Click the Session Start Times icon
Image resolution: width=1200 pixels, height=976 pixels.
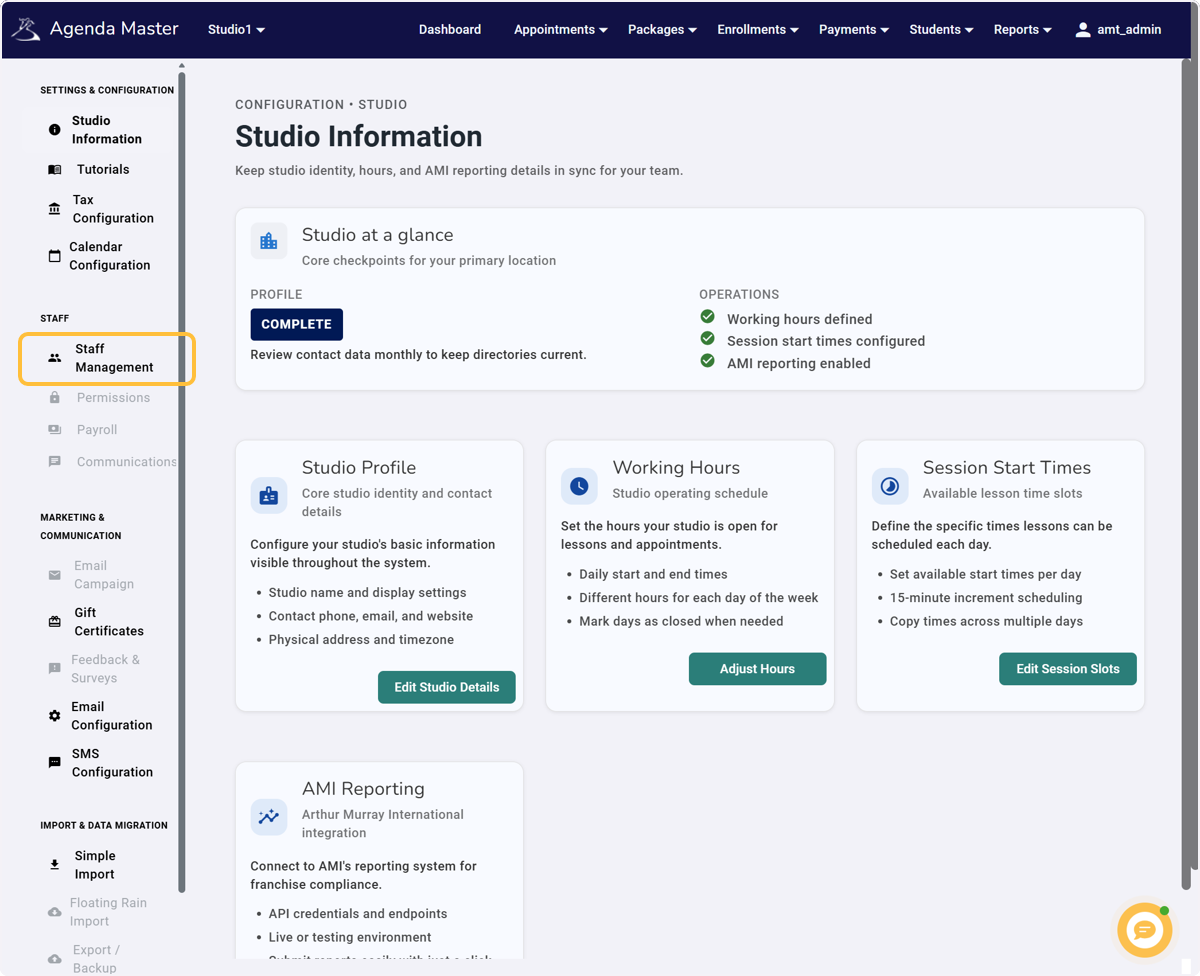890,486
